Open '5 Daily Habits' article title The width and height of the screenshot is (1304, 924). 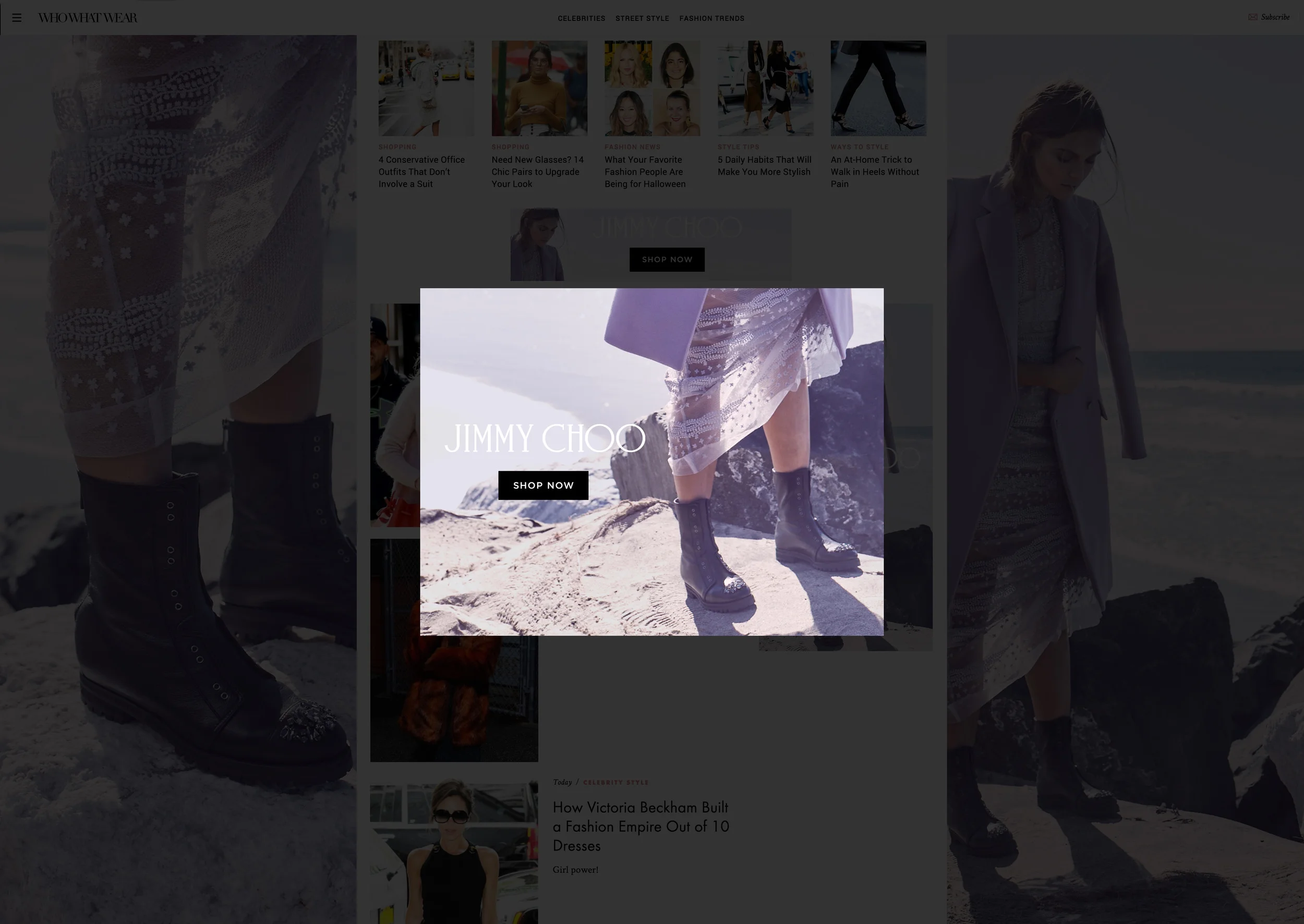[x=765, y=166]
